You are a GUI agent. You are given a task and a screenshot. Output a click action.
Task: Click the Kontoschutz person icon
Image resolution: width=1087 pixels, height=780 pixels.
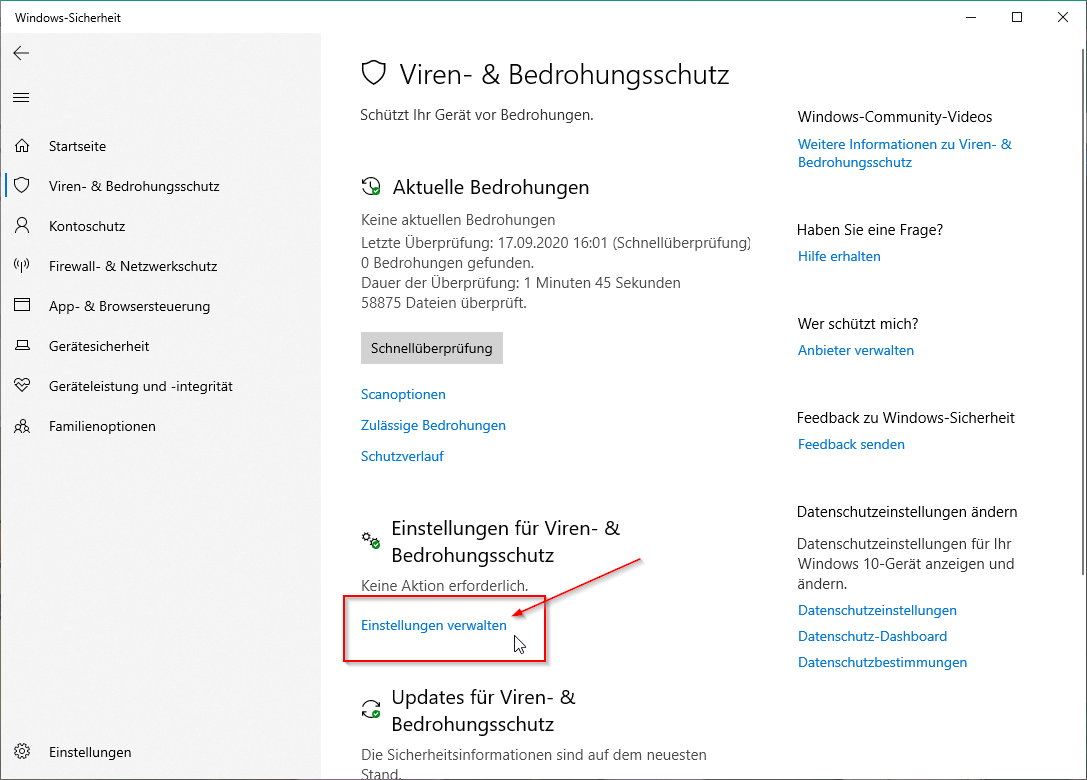pyautogui.click(x=22, y=225)
